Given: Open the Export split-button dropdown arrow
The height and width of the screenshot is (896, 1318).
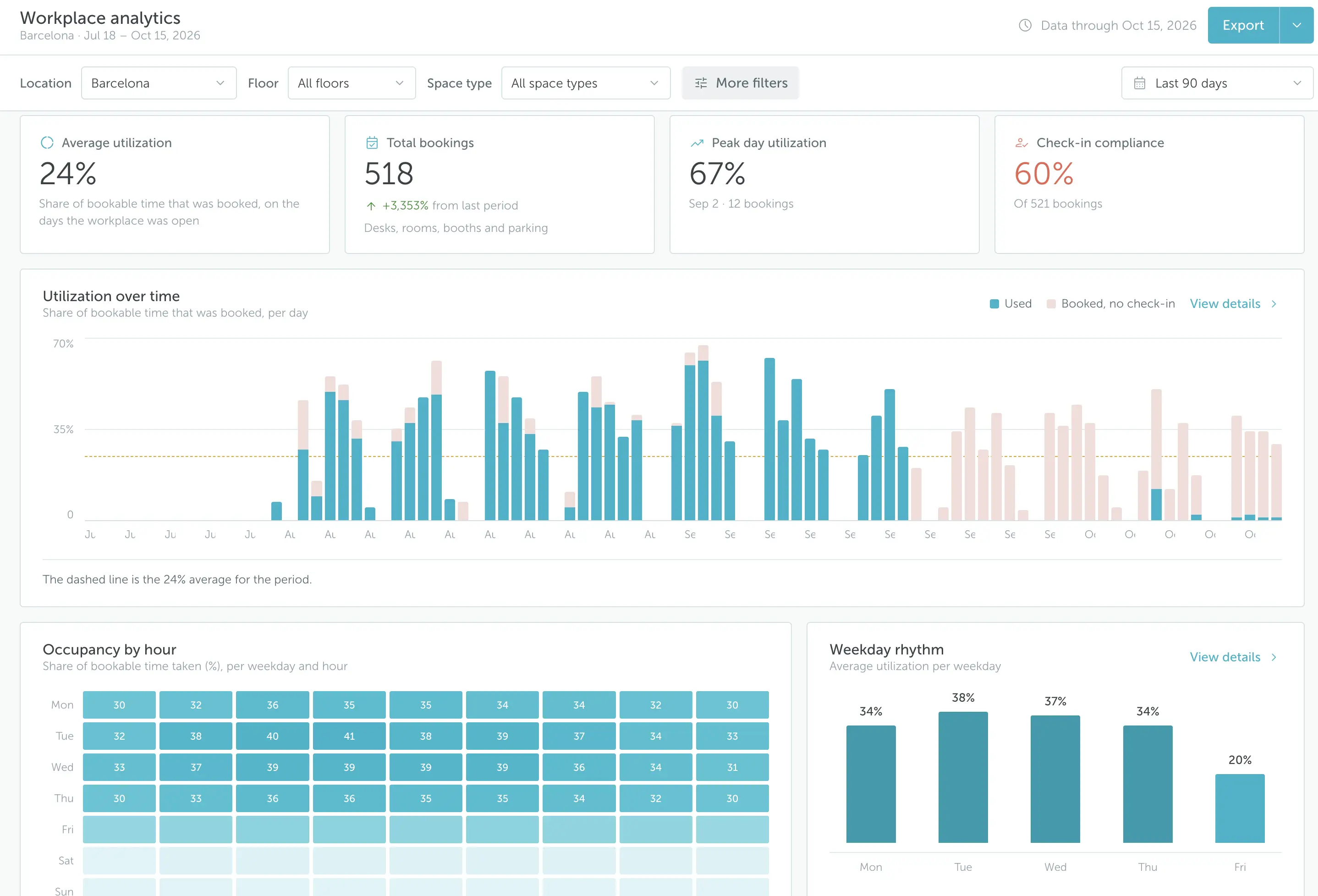Looking at the screenshot, I should tap(1296, 26).
